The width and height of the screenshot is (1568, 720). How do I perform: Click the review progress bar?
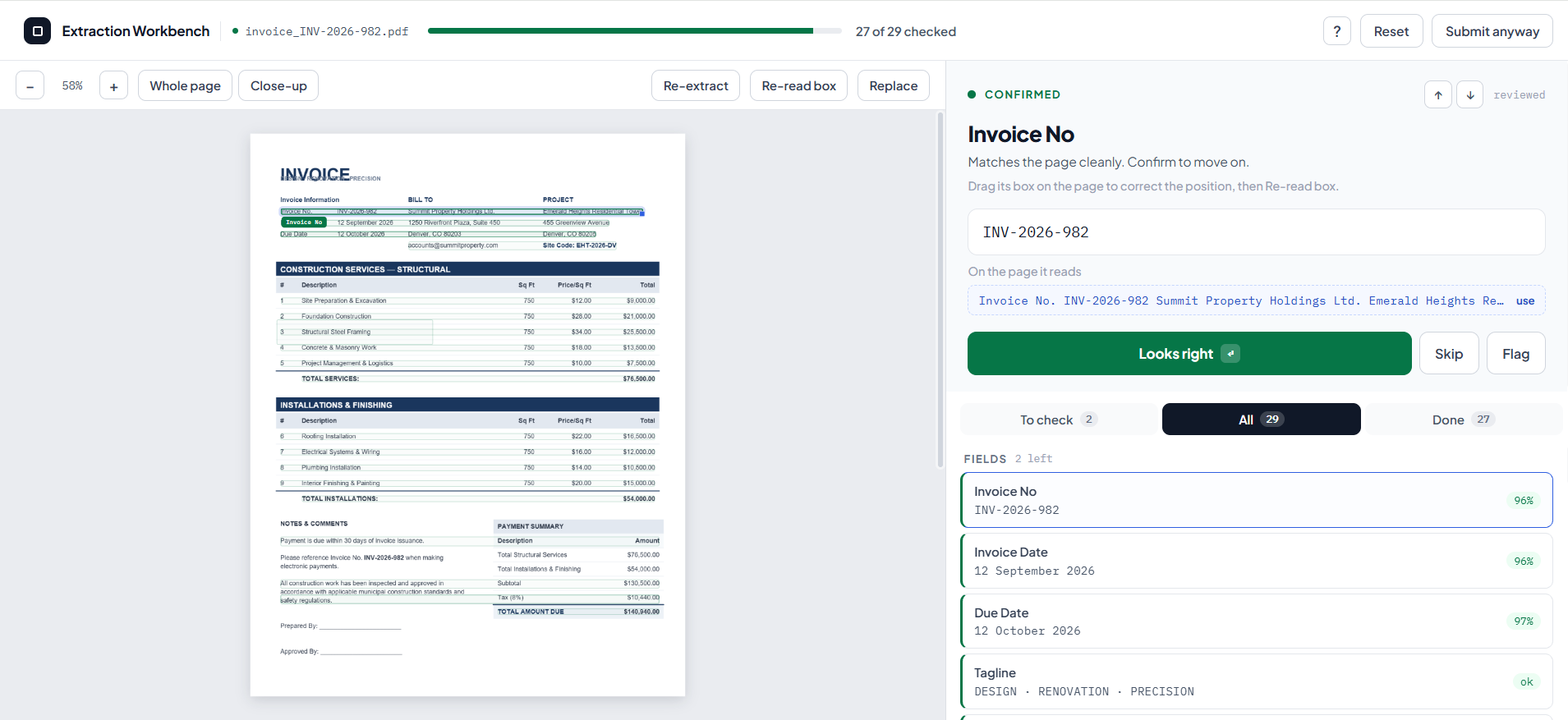pos(634,31)
